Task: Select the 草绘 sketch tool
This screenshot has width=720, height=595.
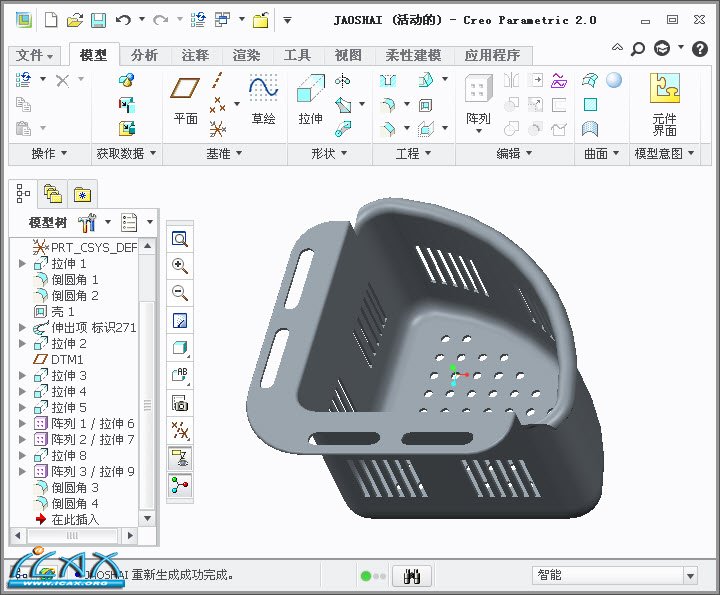Action: tap(263, 99)
